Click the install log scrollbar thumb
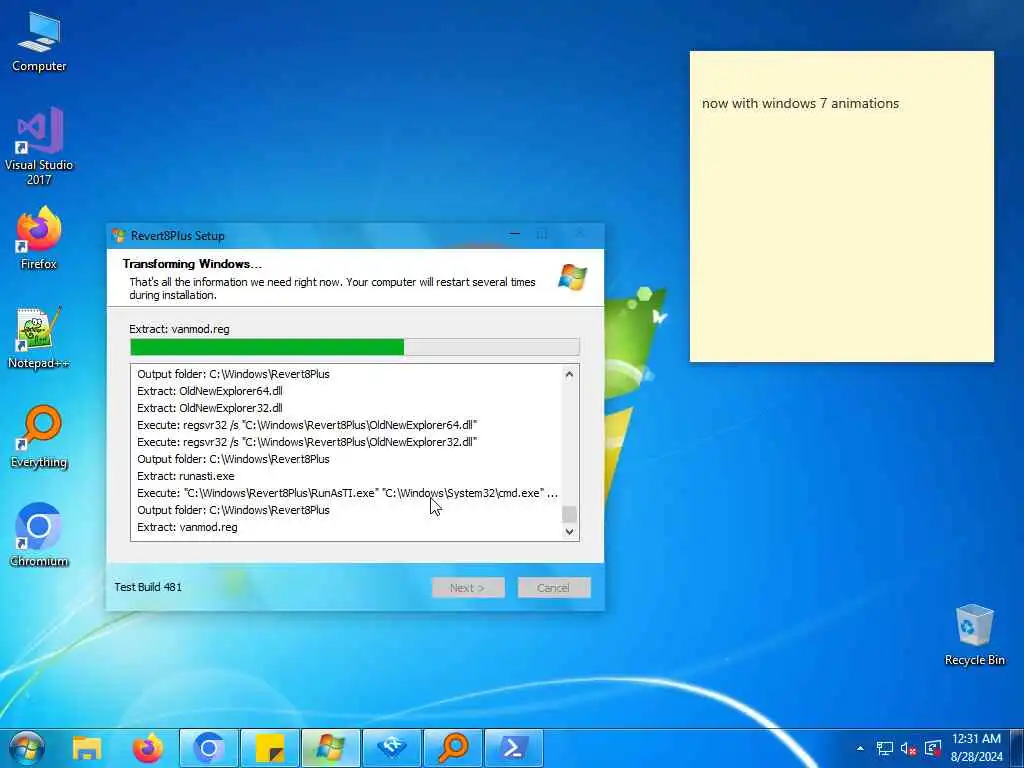 point(569,514)
